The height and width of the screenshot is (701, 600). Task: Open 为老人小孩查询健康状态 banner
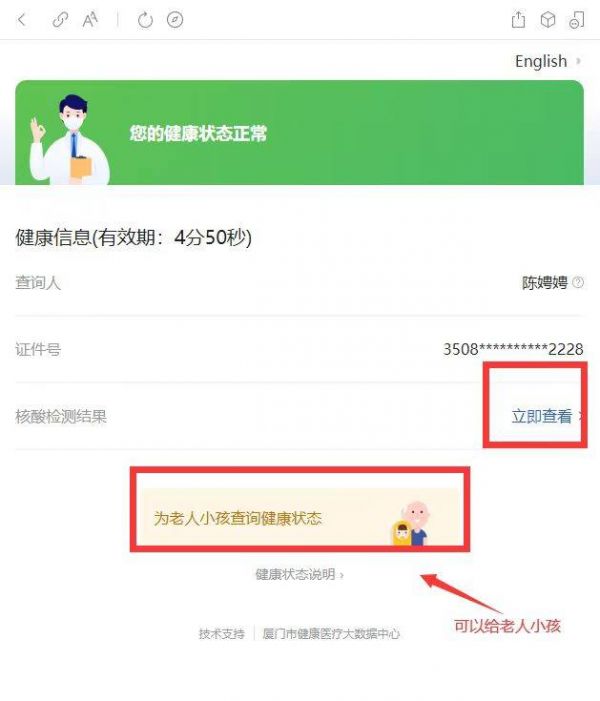pyautogui.click(x=300, y=517)
